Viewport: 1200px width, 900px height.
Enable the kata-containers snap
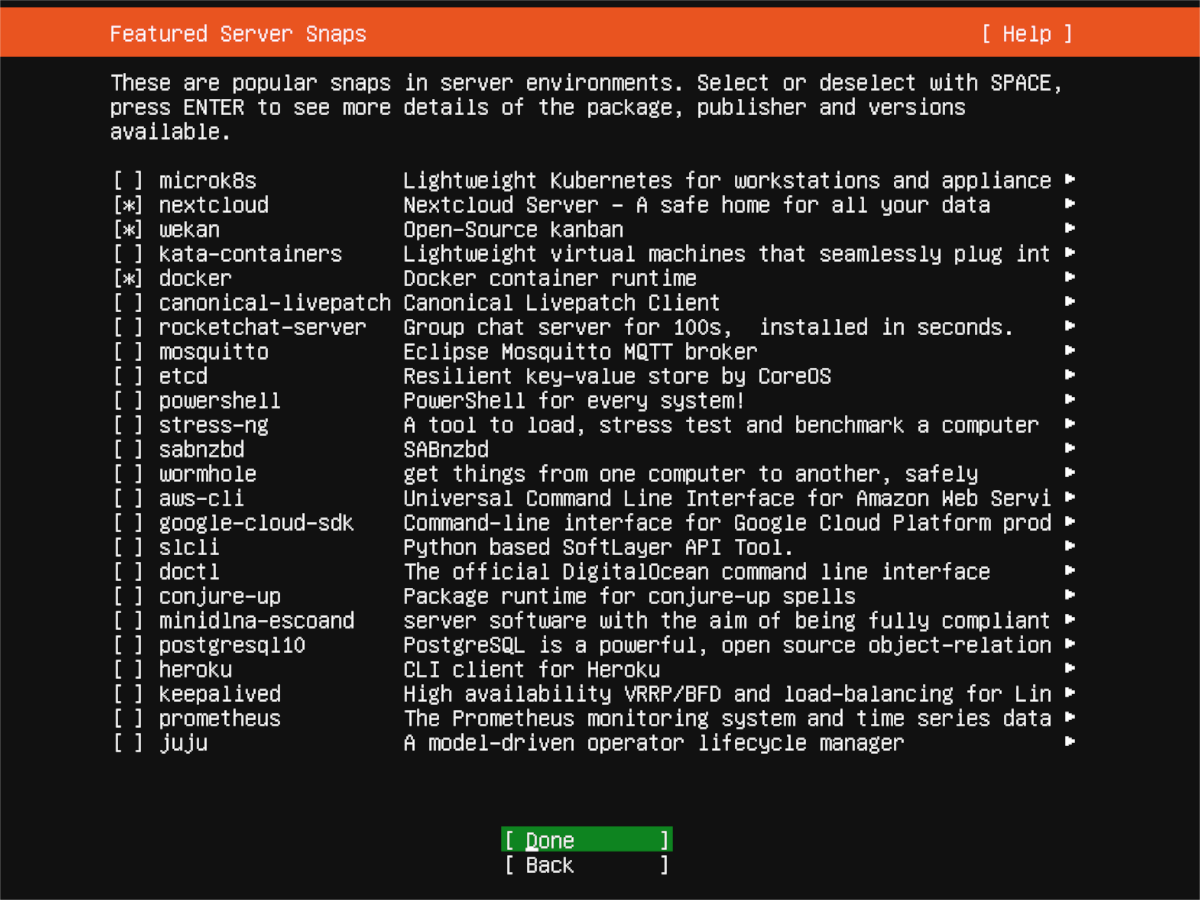coord(130,254)
